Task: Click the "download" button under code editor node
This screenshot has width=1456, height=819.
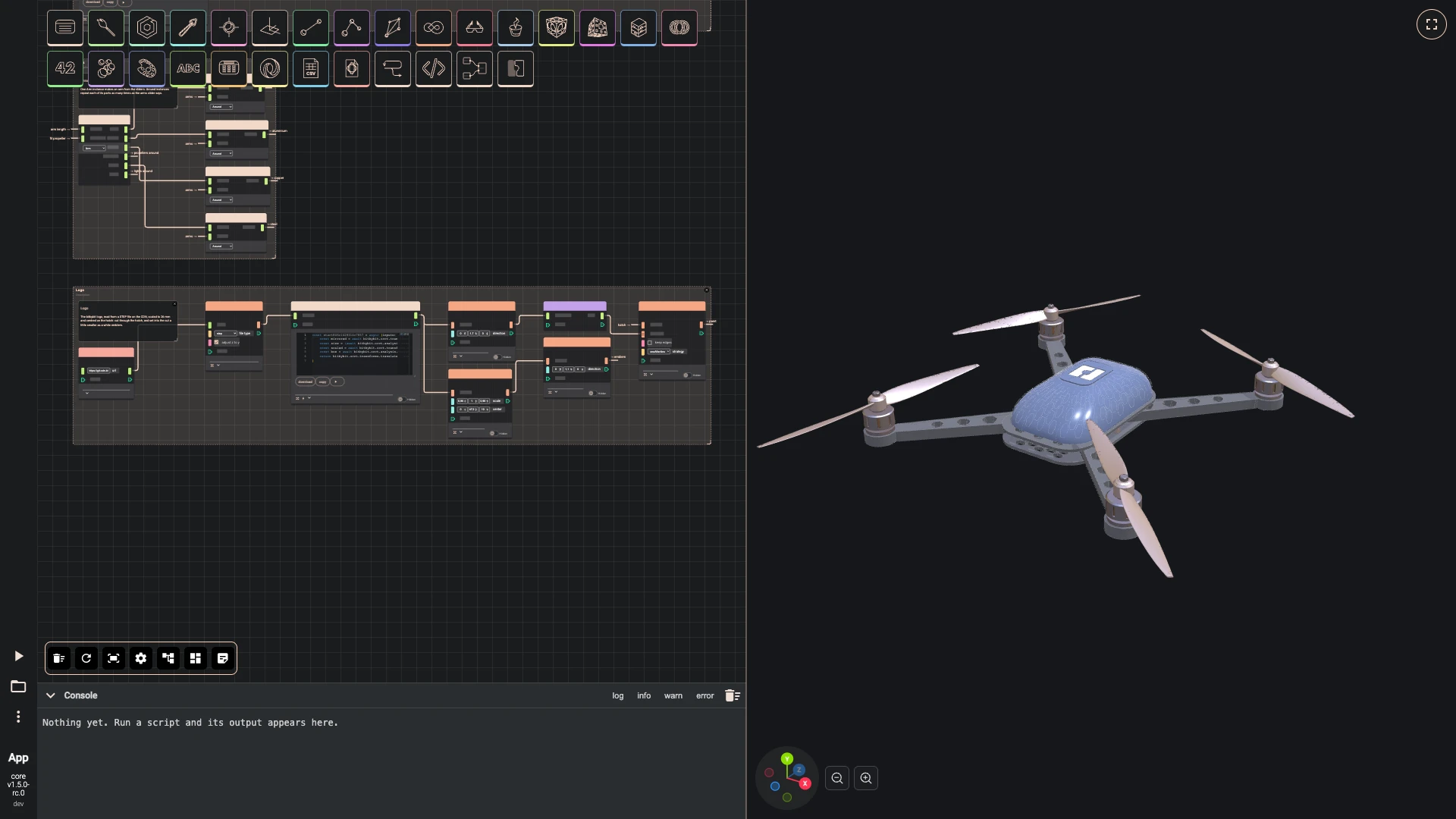Action: coord(305,381)
